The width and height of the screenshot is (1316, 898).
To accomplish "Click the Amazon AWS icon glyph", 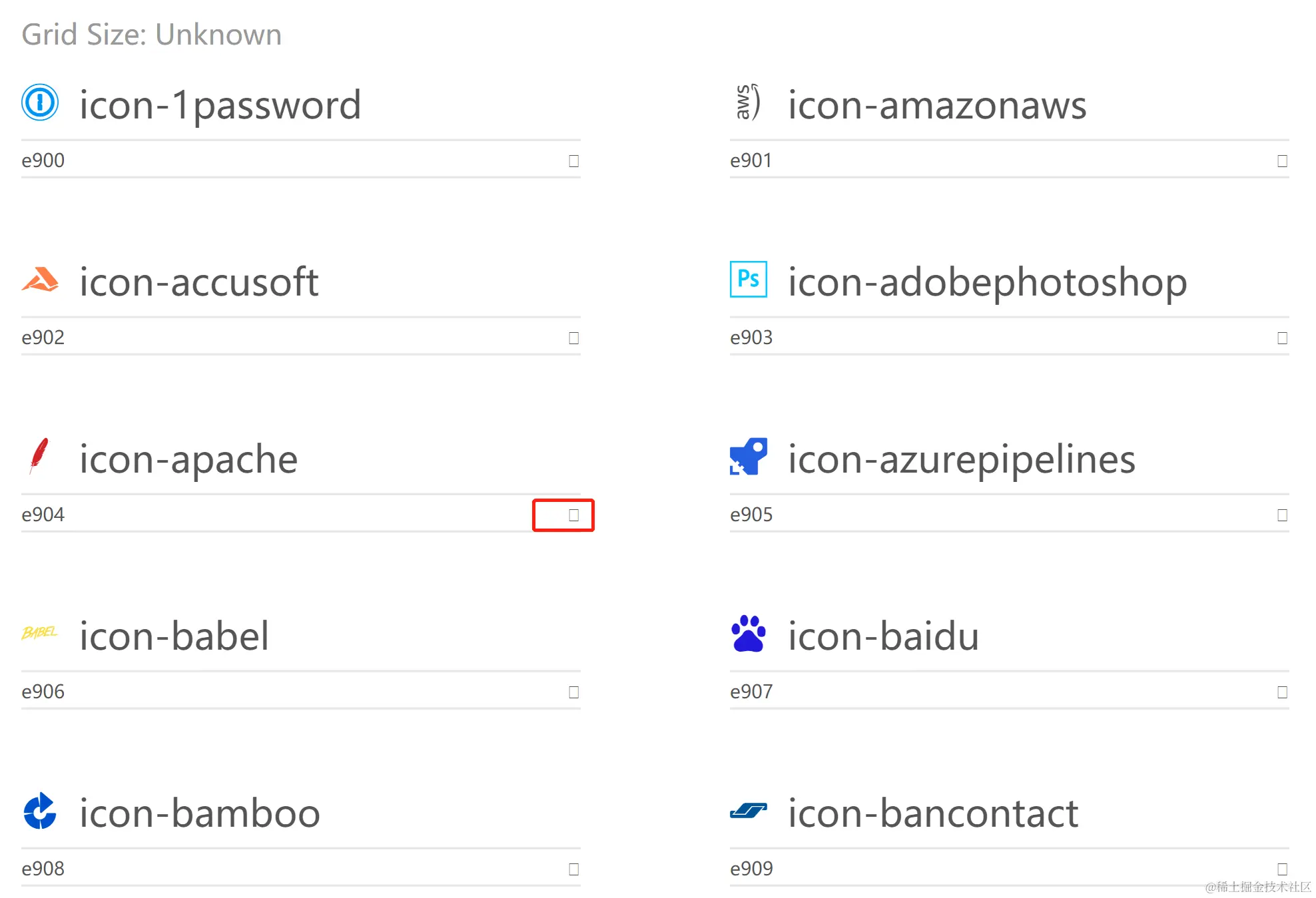I will click(748, 103).
